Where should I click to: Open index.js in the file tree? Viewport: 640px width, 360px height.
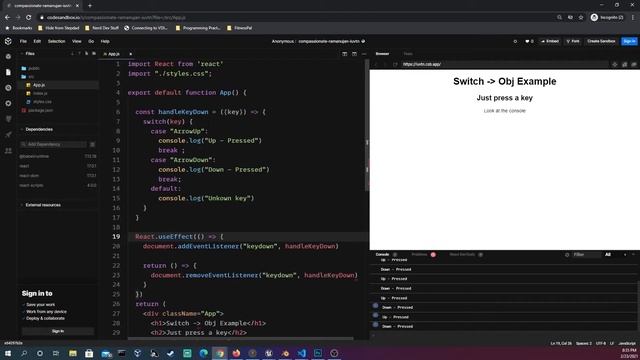point(40,93)
